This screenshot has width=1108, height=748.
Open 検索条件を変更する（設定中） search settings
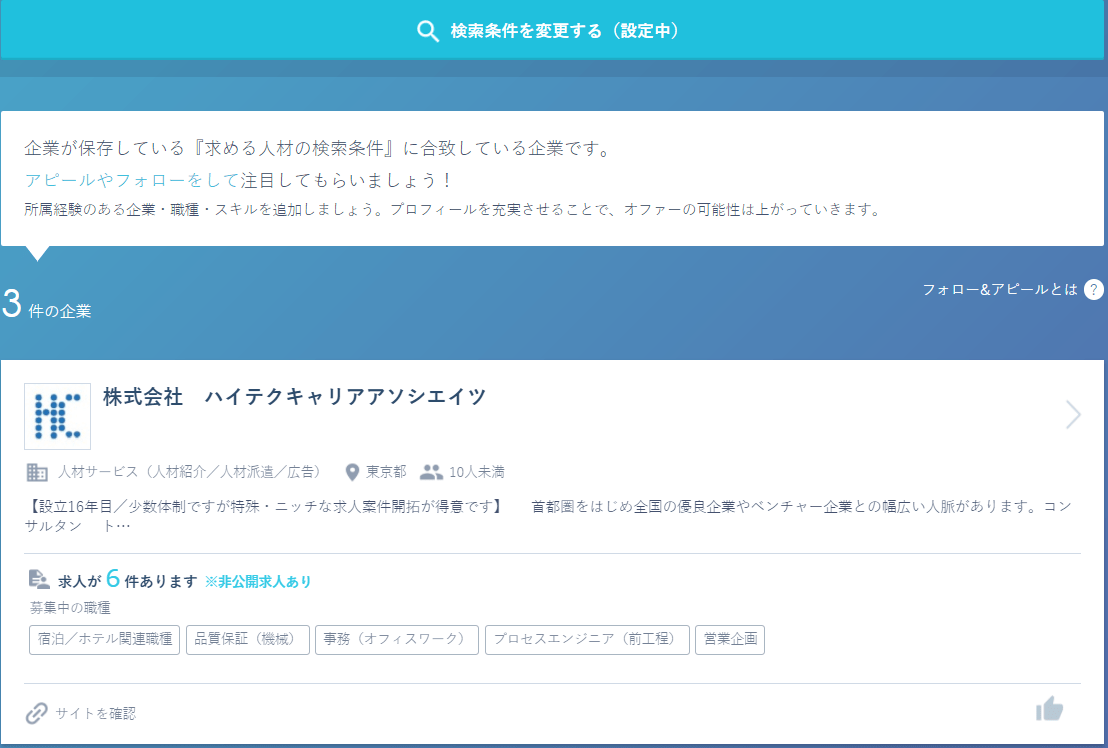(554, 30)
